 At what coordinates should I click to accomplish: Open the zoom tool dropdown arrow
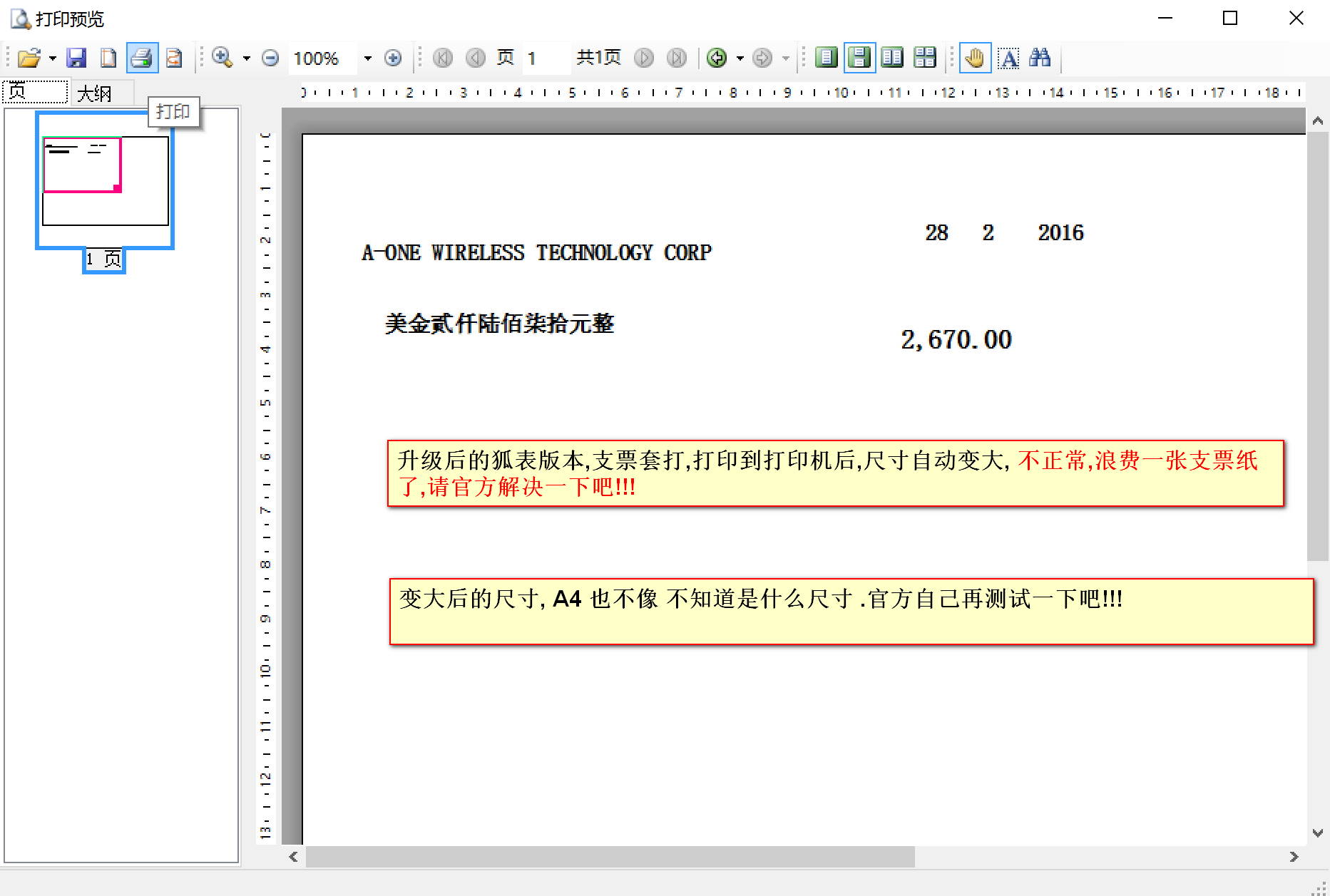(246, 58)
